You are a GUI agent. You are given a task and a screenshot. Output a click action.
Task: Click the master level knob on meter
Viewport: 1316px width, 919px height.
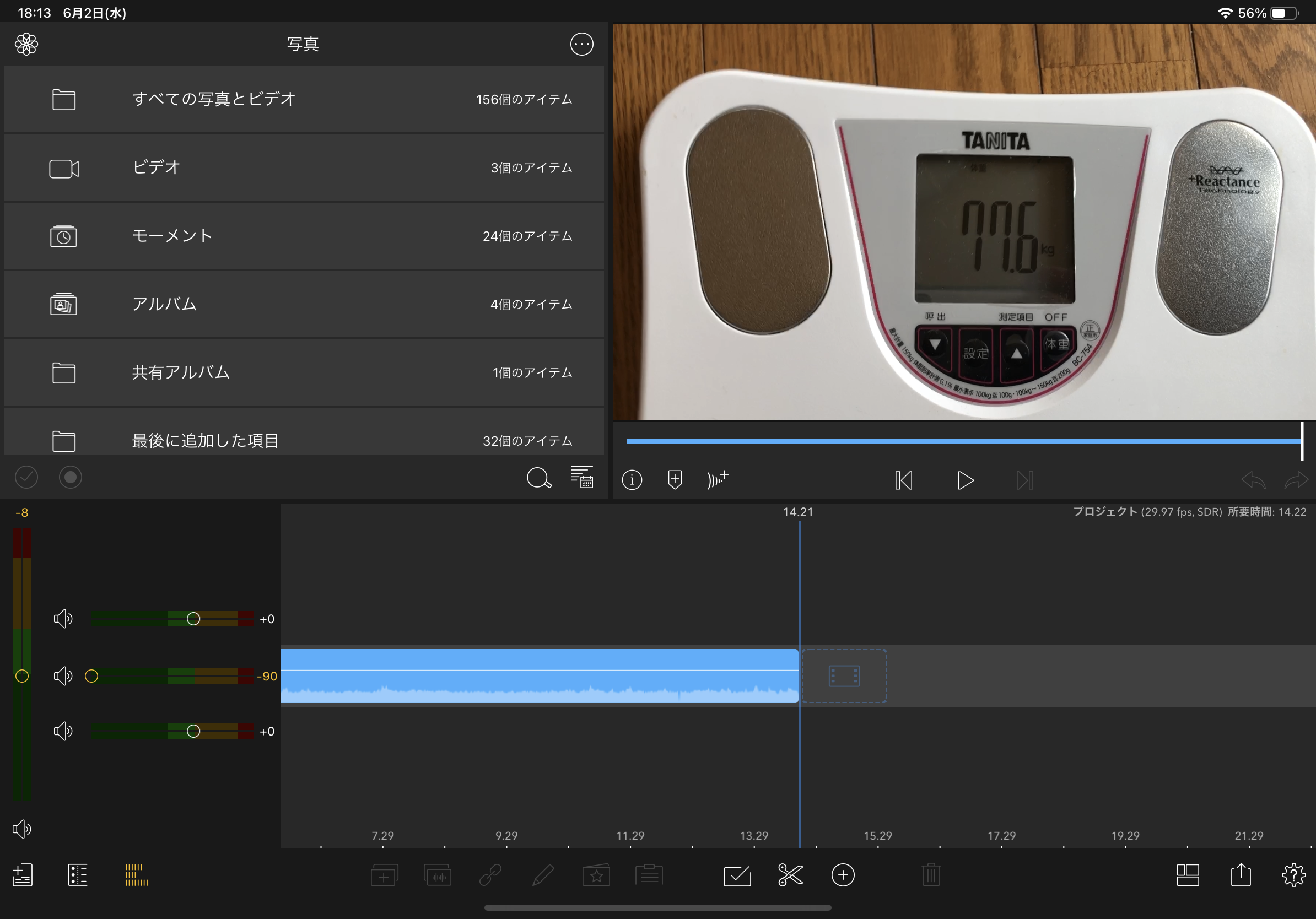click(22, 676)
